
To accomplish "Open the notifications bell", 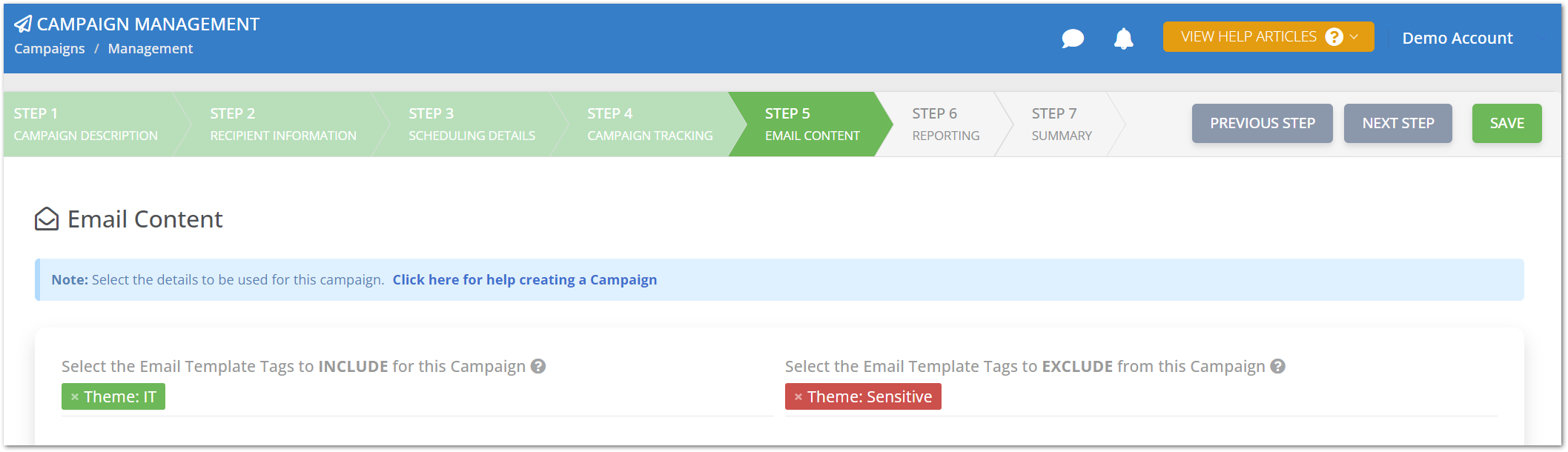I will point(1123,39).
